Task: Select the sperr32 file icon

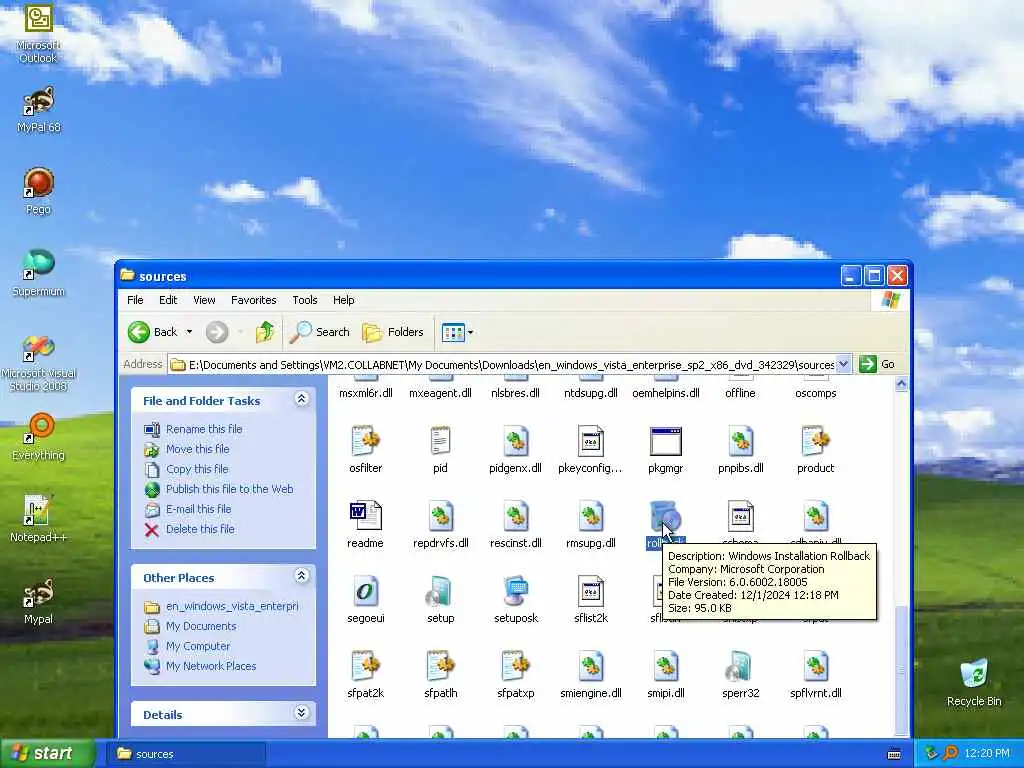Action: pos(741,667)
